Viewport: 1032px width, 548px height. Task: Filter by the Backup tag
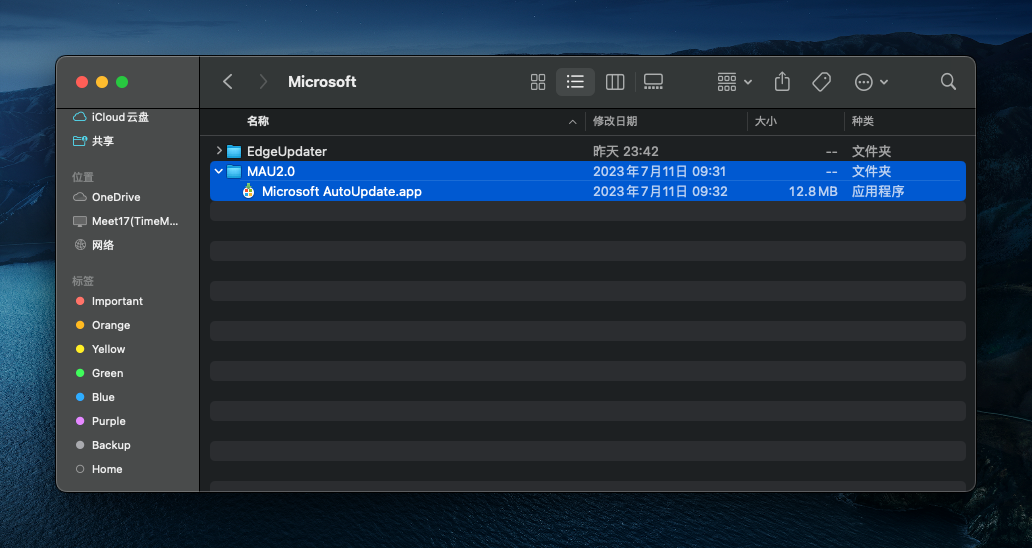pos(111,445)
